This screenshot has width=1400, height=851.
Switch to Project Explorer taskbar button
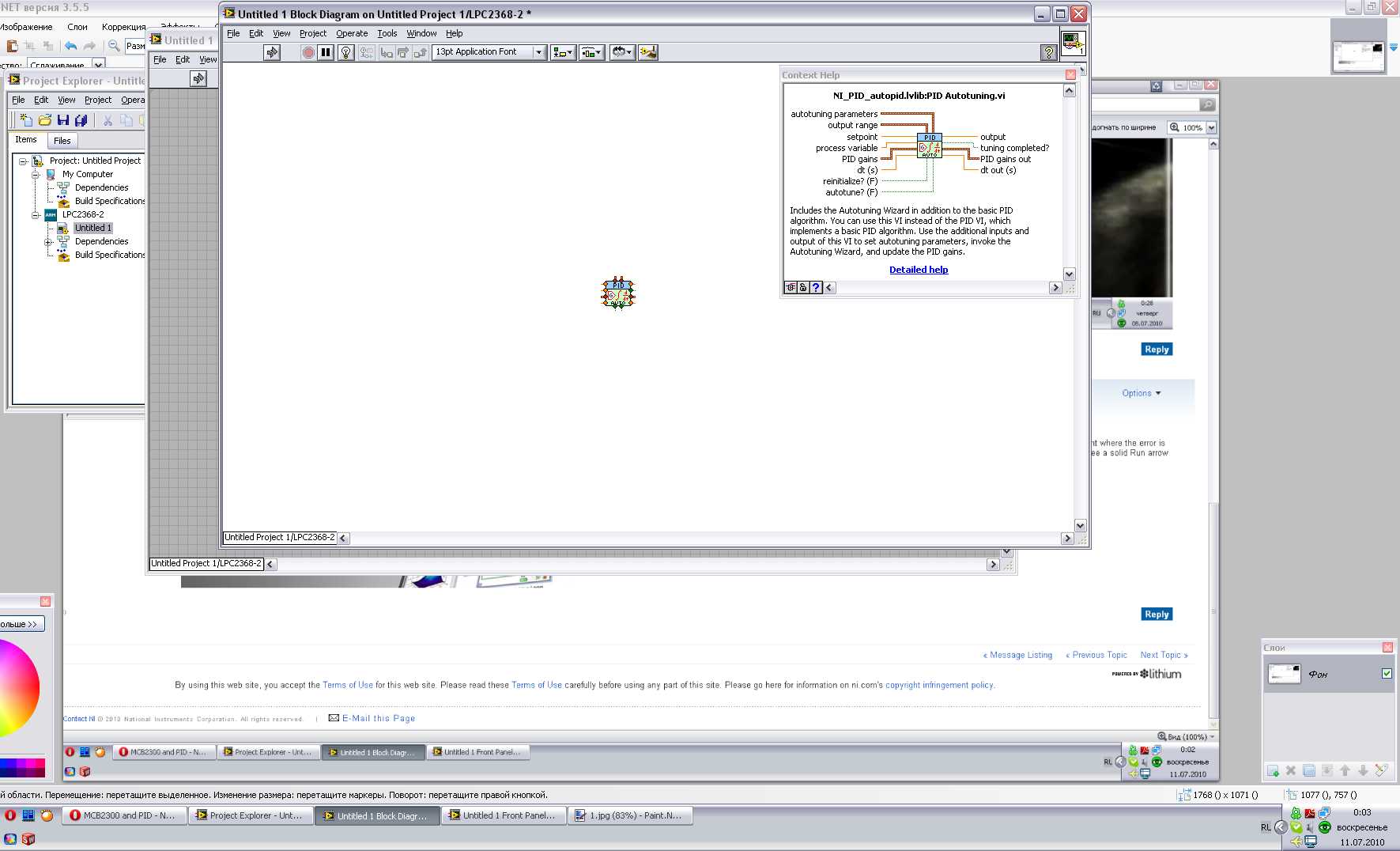(x=250, y=815)
